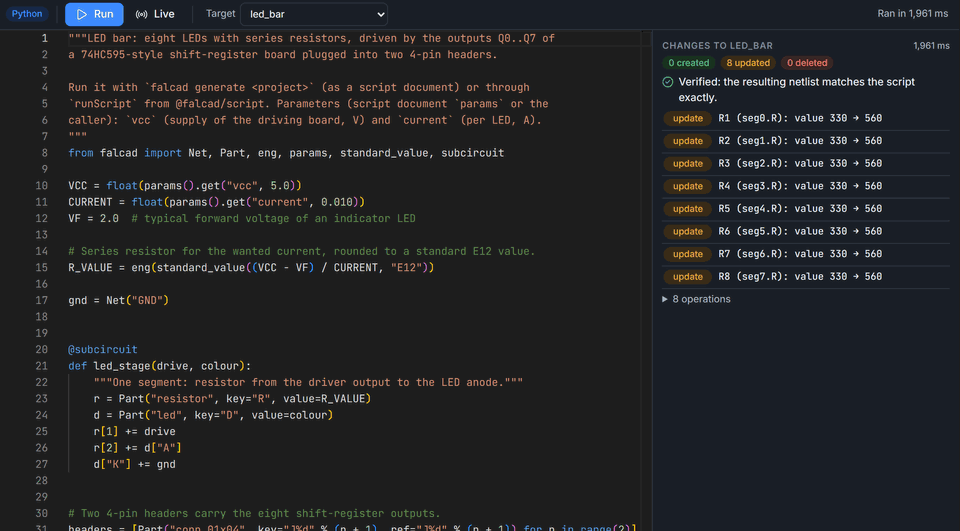The width and height of the screenshot is (960, 531).
Task: Run the script with the Run button
Action: 94,14
